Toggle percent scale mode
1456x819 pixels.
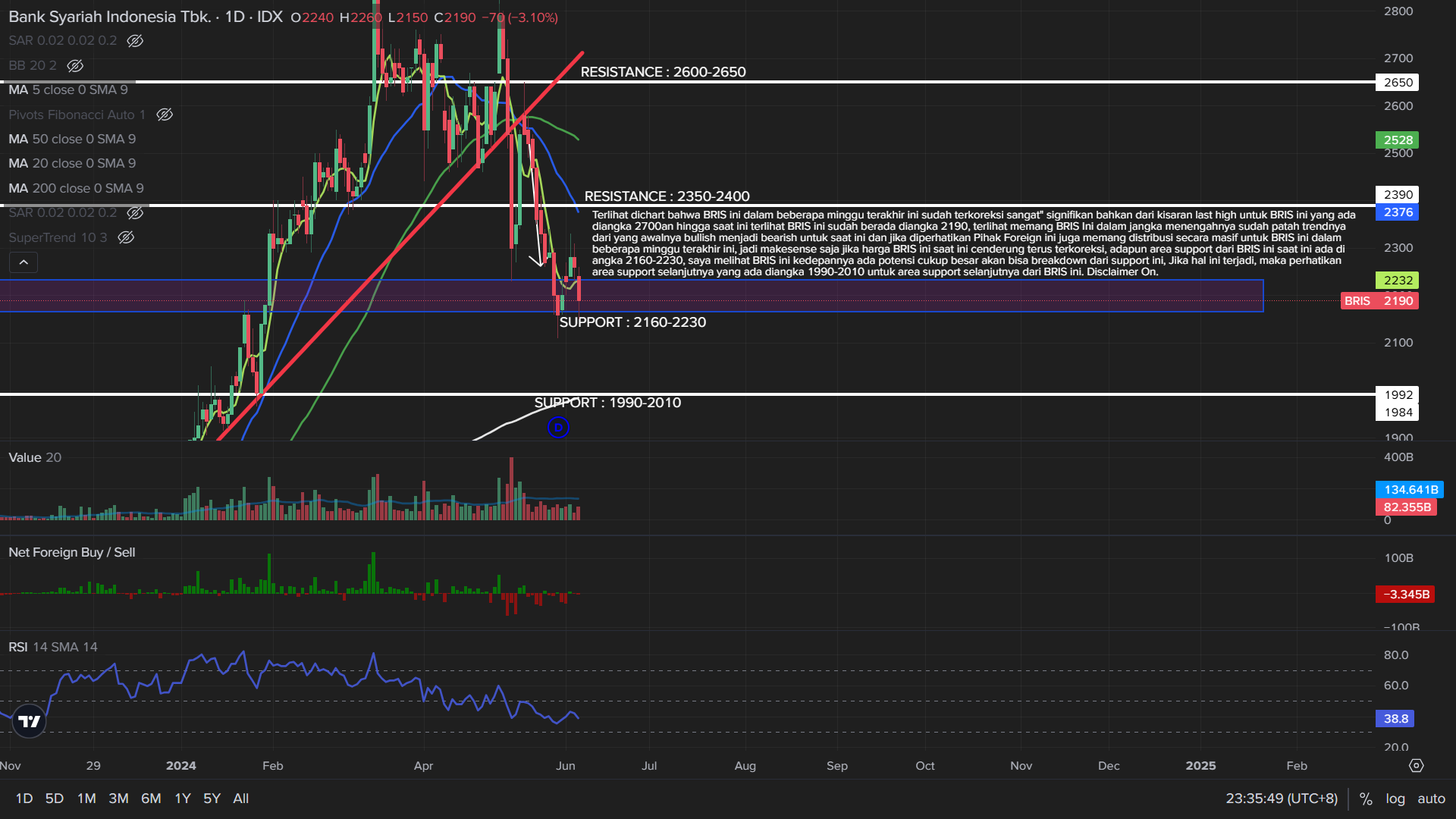click(x=1366, y=799)
